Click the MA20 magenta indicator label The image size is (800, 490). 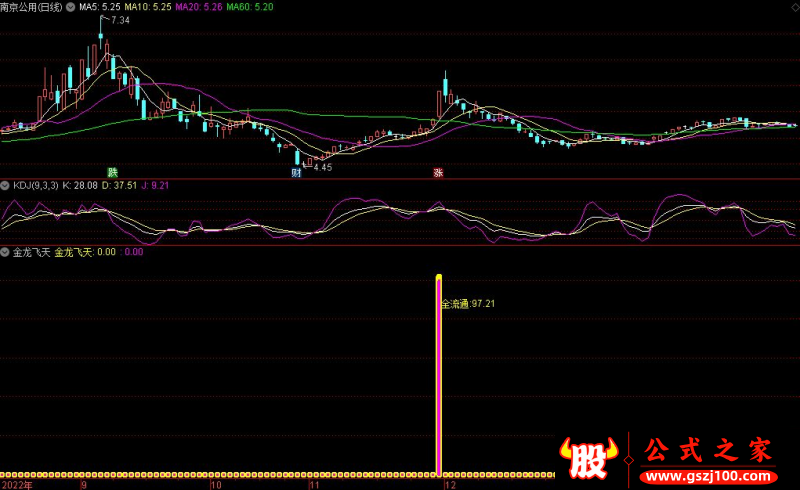tap(198, 7)
